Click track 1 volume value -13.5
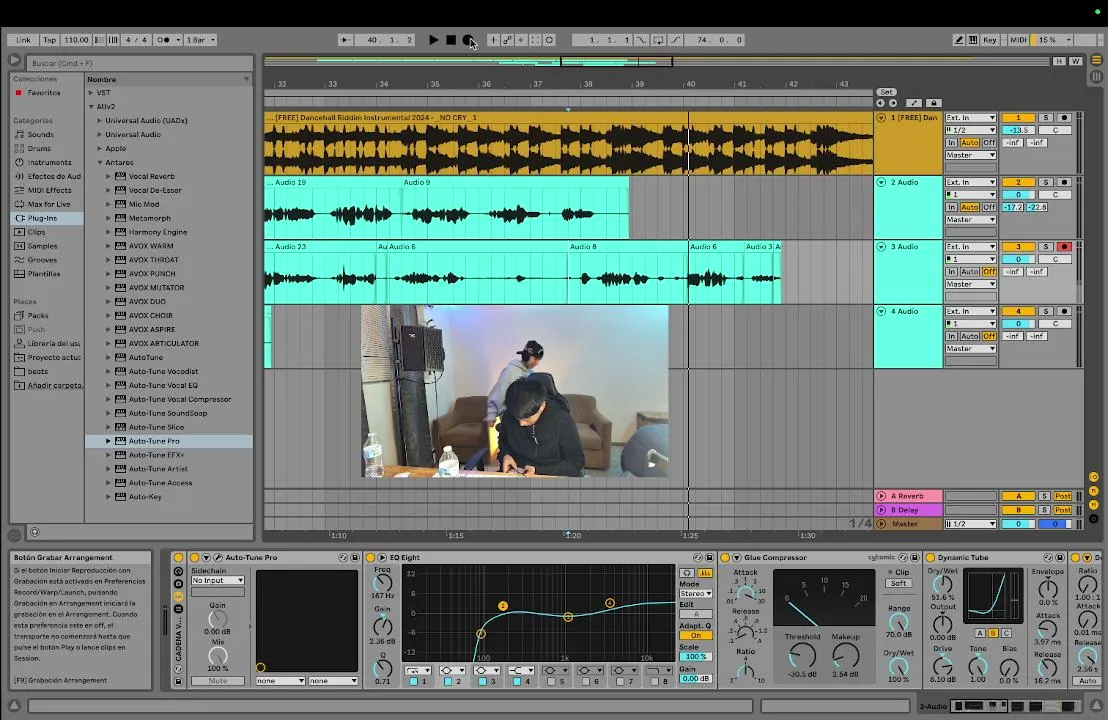The width and height of the screenshot is (1108, 720). [x=1018, y=130]
